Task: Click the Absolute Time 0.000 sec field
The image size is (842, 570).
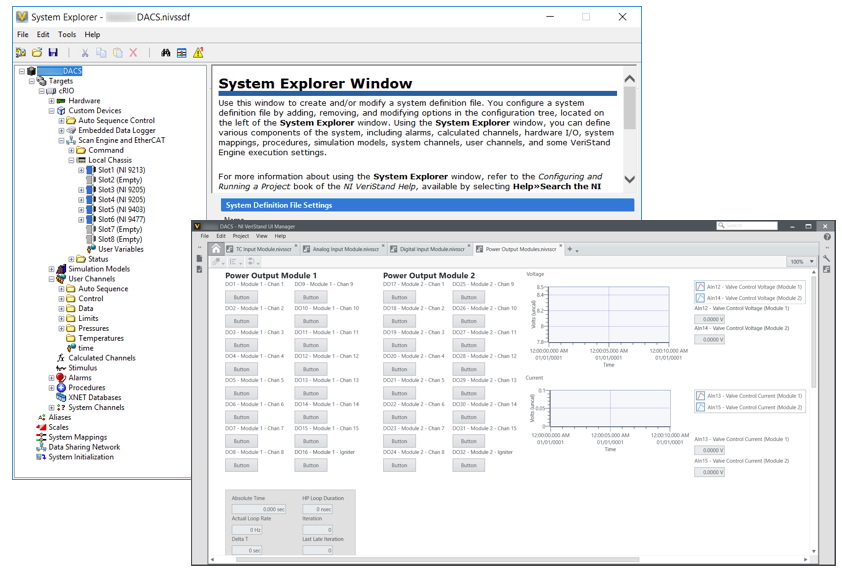Action: coord(258,509)
